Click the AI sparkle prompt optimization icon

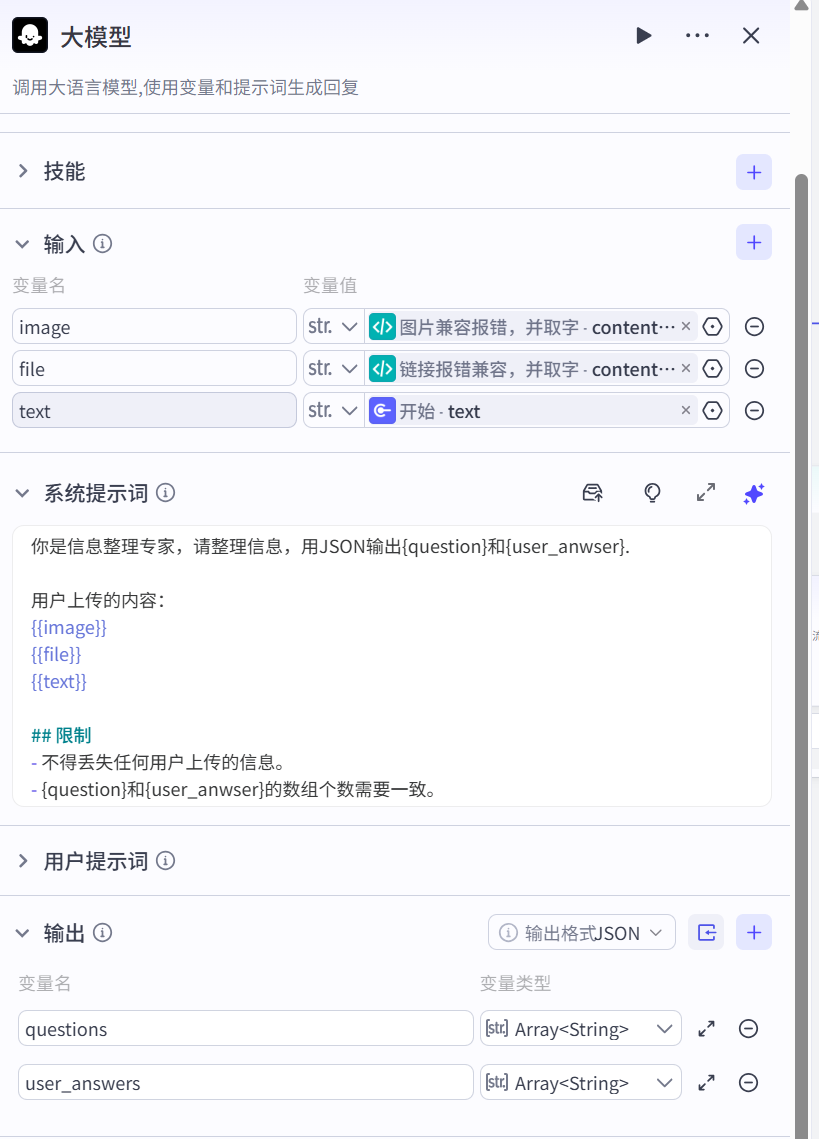(753, 493)
